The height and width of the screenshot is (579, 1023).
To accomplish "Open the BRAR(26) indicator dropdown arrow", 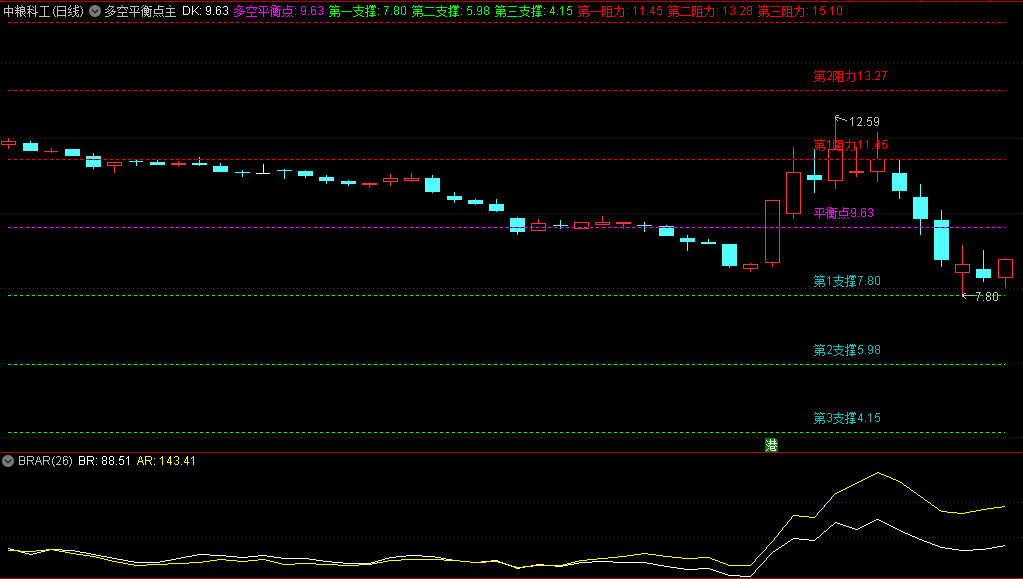I will point(8,461).
